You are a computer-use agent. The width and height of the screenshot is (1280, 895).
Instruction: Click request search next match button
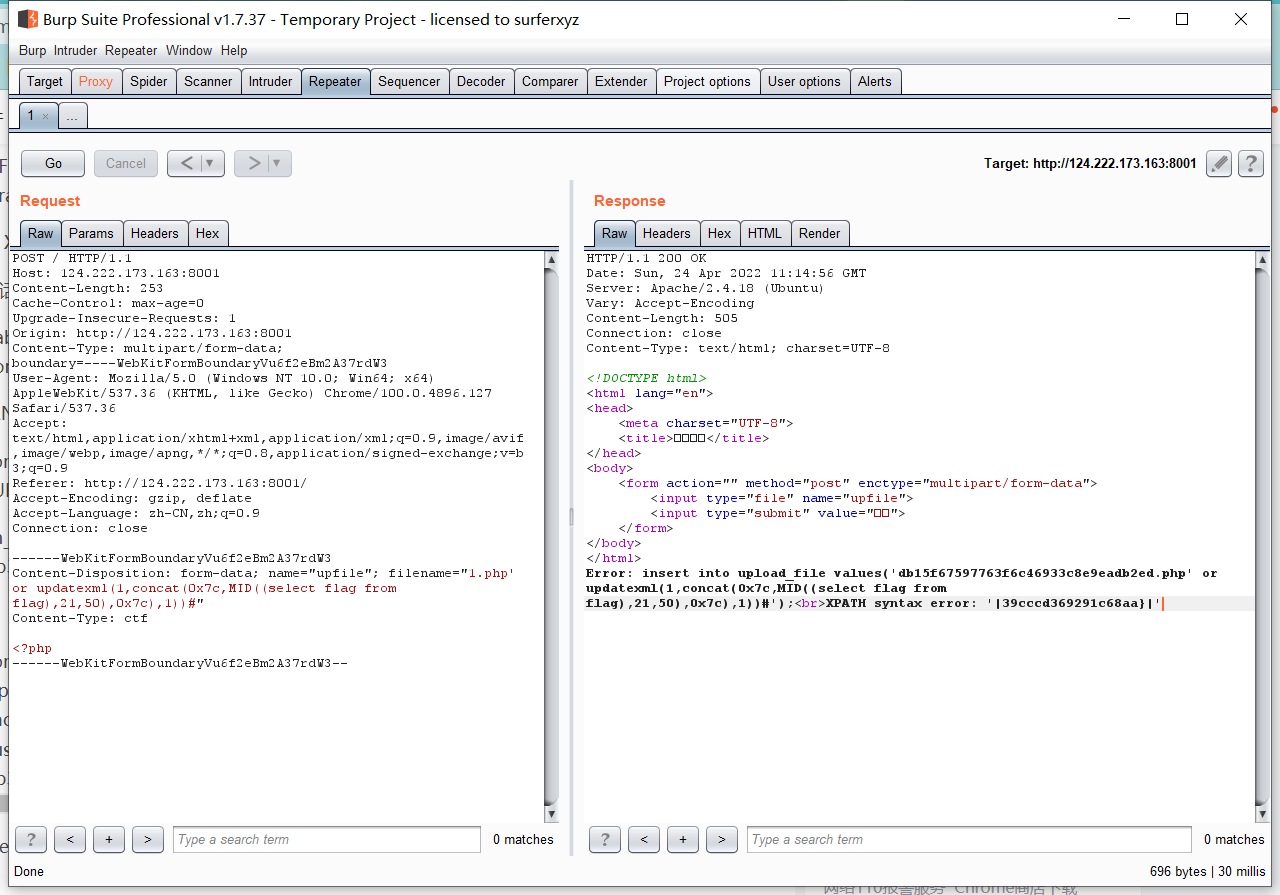click(148, 839)
